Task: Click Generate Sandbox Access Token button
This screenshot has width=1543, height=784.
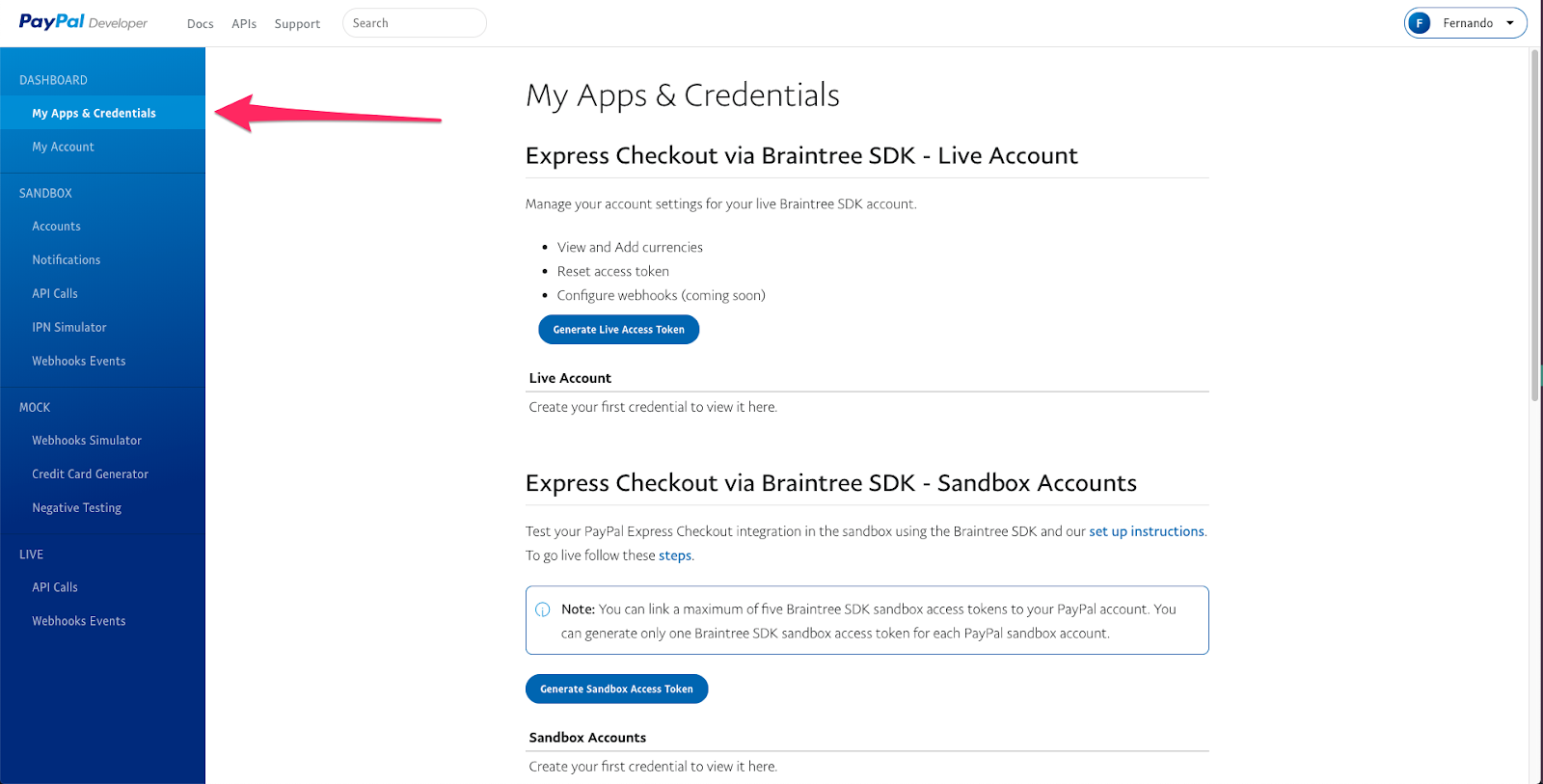Action: tap(616, 689)
